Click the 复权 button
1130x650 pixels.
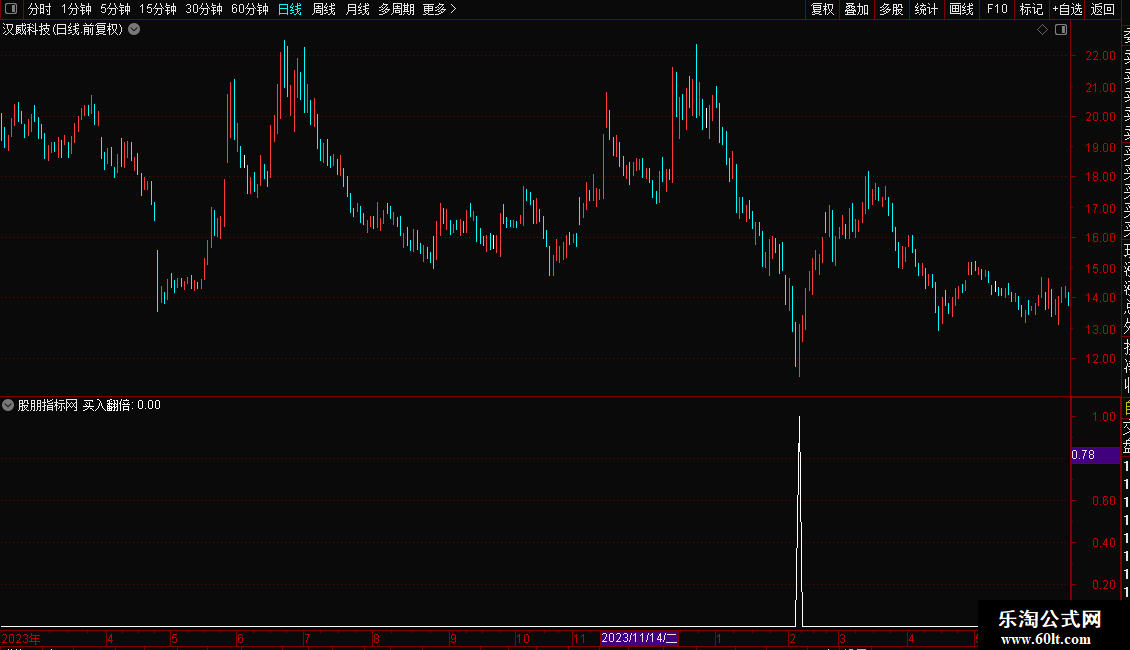tap(822, 9)
